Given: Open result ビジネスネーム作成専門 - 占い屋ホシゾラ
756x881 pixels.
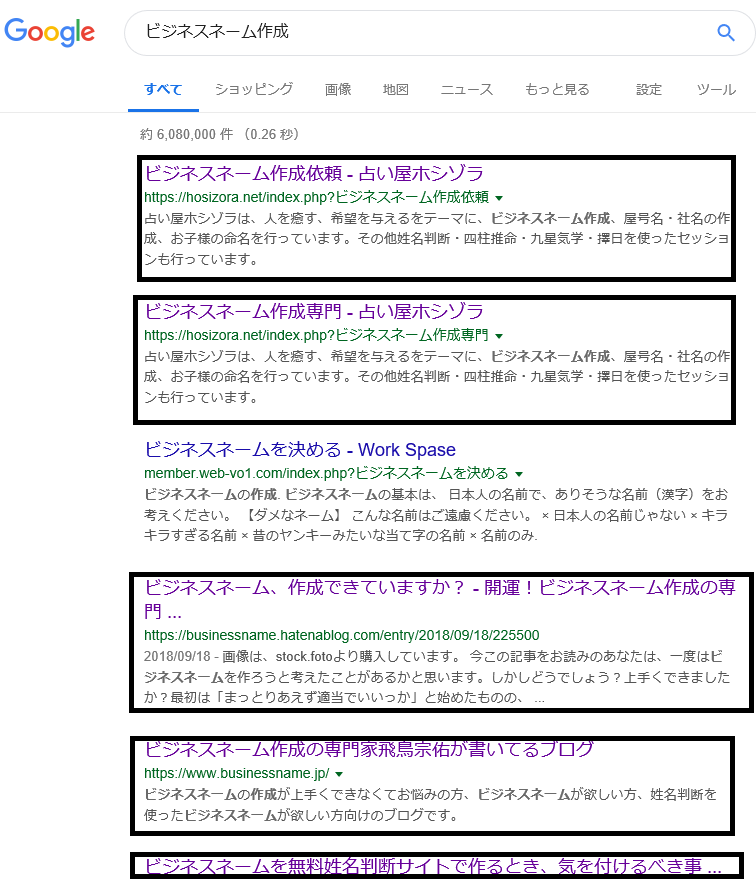Looking at the screenshot, I should point(313,311).
